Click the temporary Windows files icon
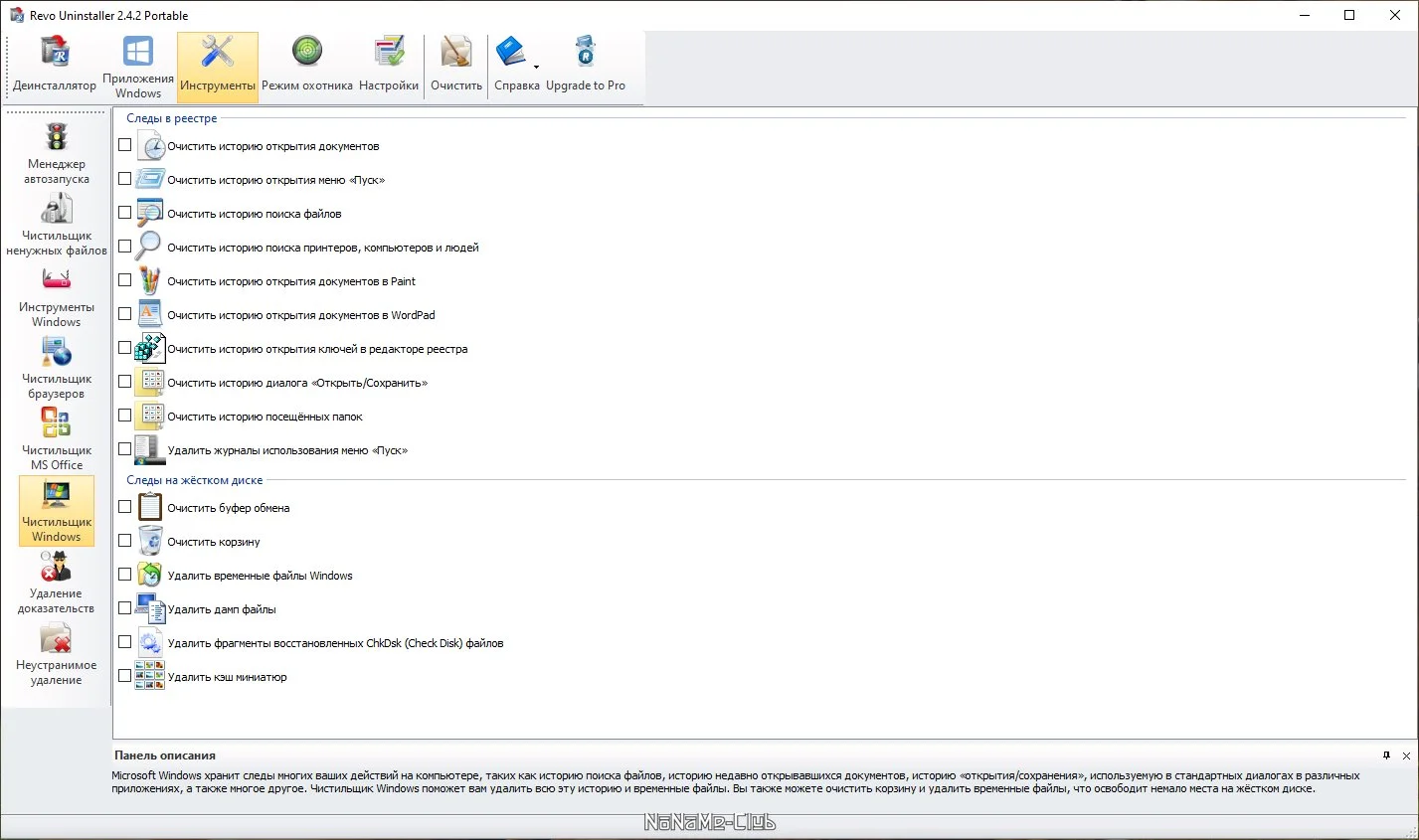Screen dimensions: 1419x840 coord(150,575)
